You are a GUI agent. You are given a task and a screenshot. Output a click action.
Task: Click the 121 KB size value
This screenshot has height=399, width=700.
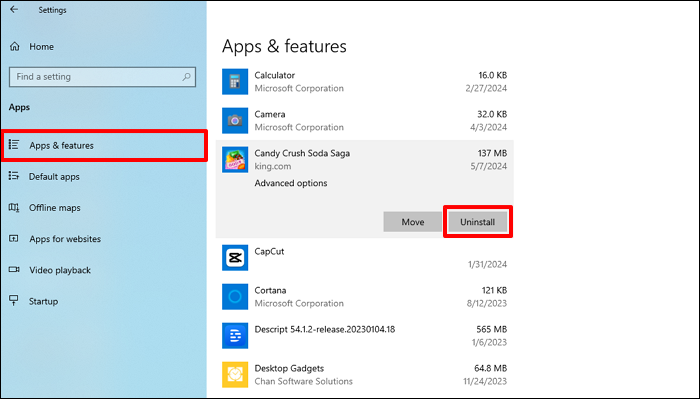tap(494, 290)
